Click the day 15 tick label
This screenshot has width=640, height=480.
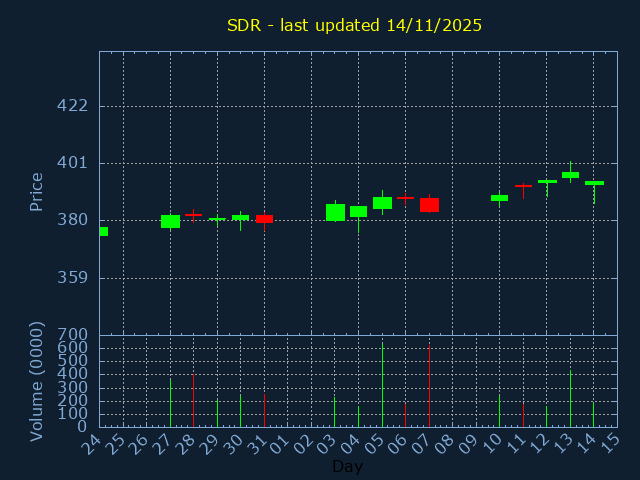pos(611,443)
